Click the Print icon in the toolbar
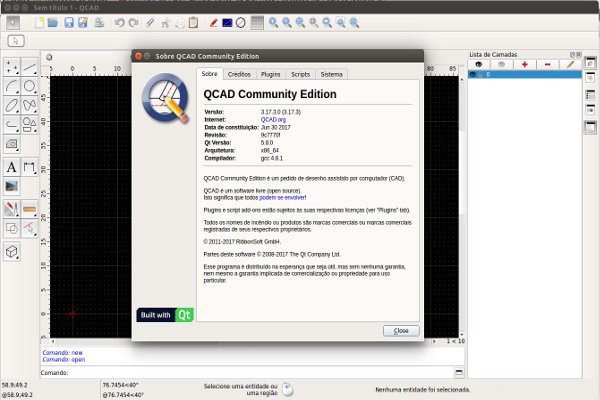Image resolution: width=600 pixels, height=400 pixels. [x=99, y=23]
